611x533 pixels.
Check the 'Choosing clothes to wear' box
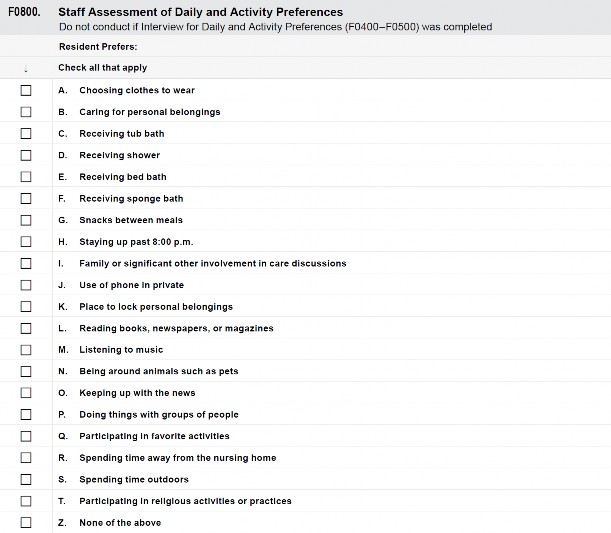[26, 90]
